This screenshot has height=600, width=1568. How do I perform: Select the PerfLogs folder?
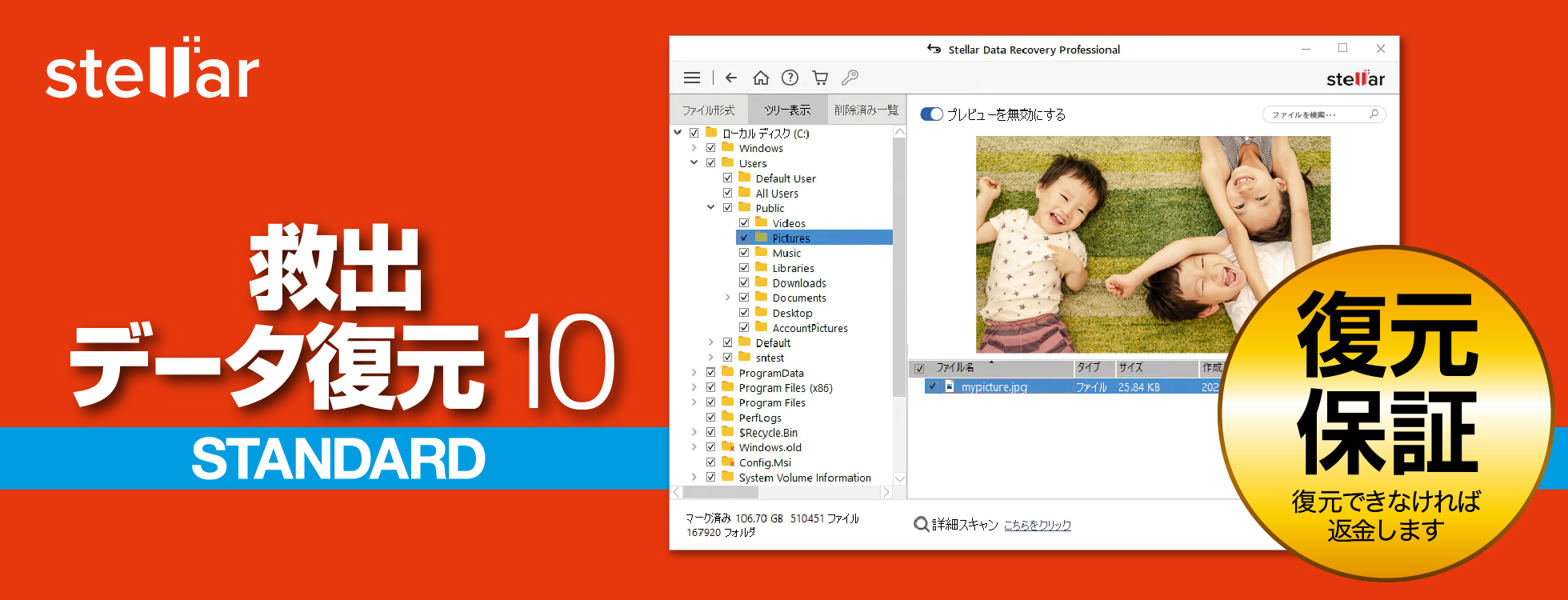[x=760, y=418]
